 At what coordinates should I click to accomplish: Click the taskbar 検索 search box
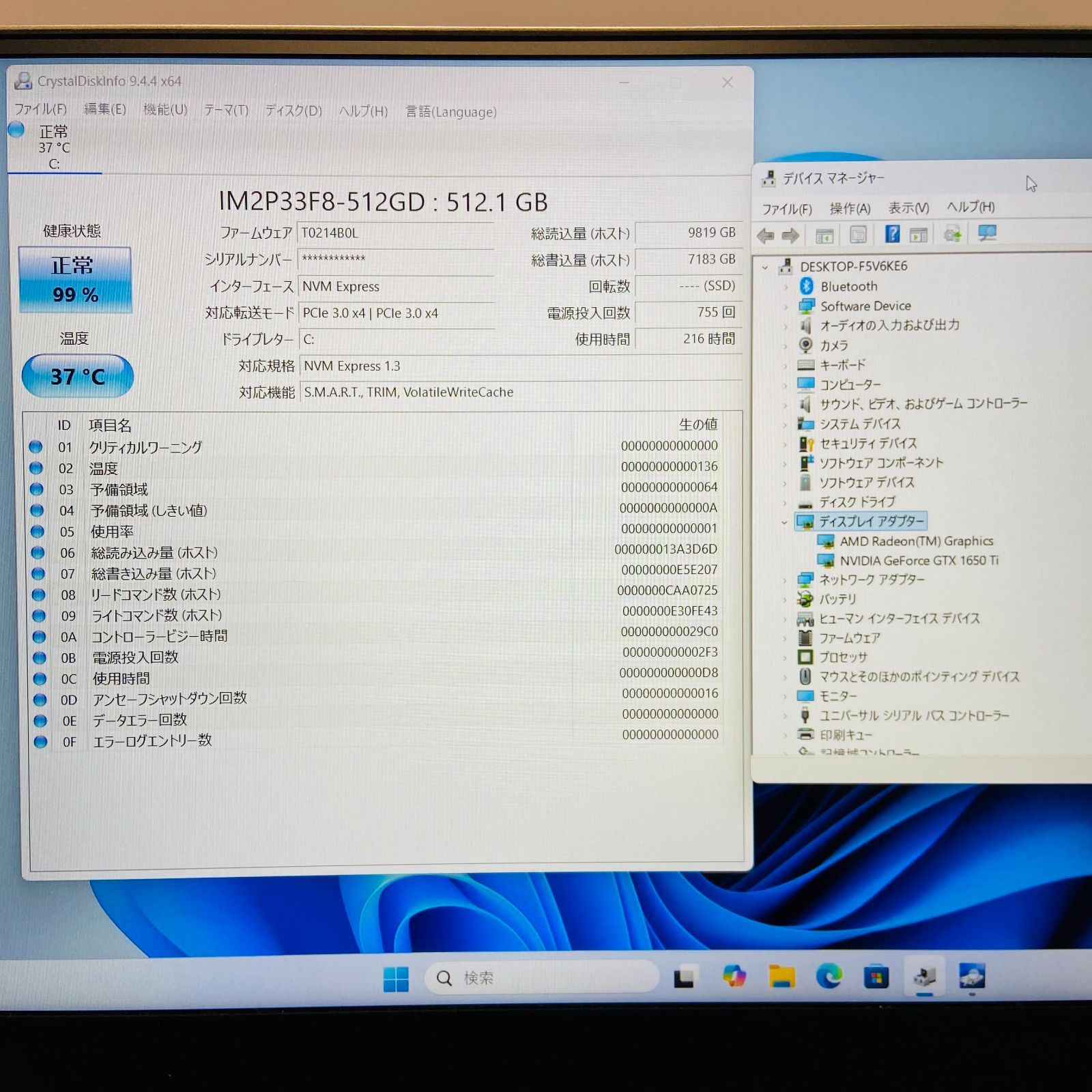[x=543, y=978]
